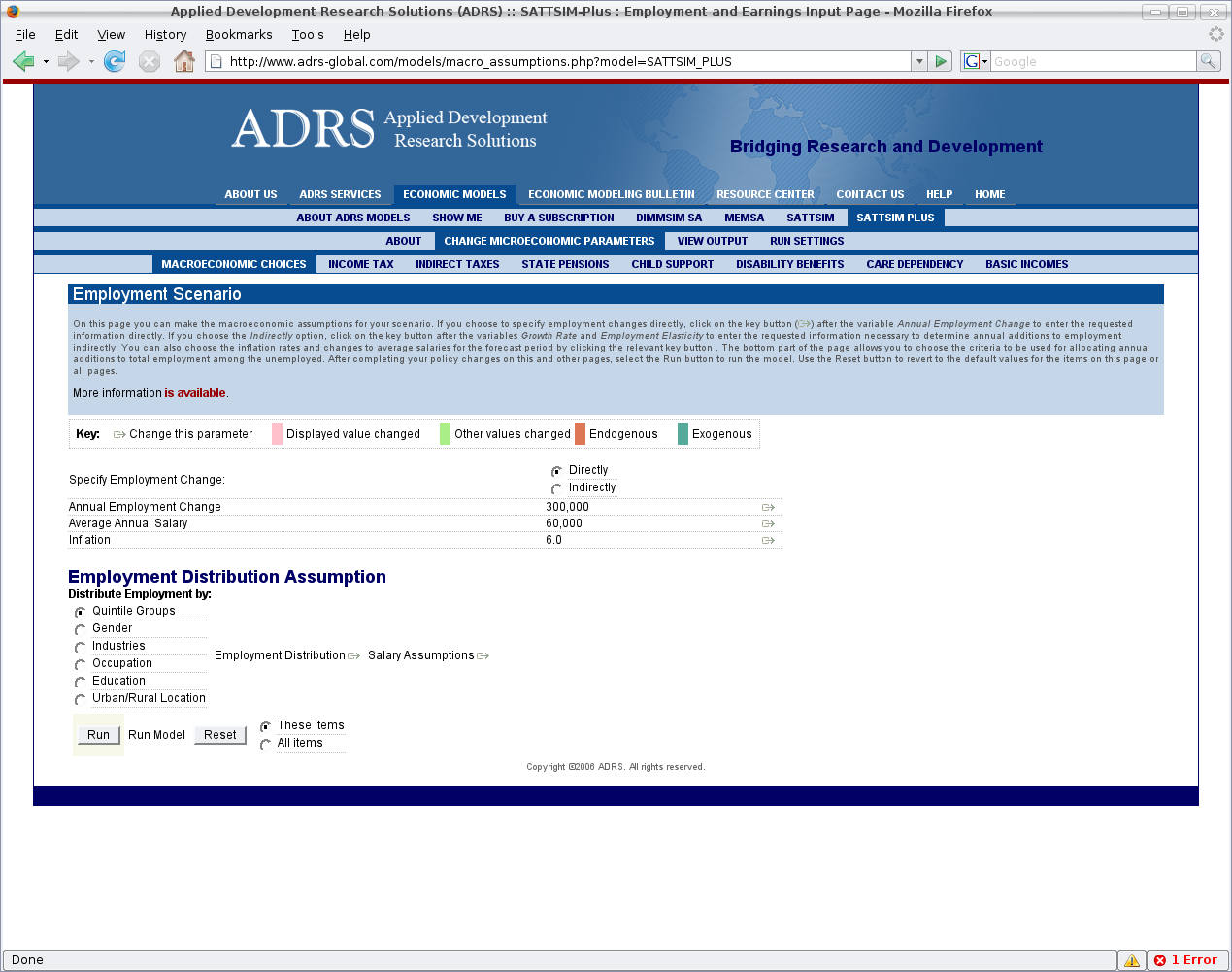The width and height of the screenshot is (1232, 972).
Task: Expand the Back button history dropdown
Action: point(46,62)
